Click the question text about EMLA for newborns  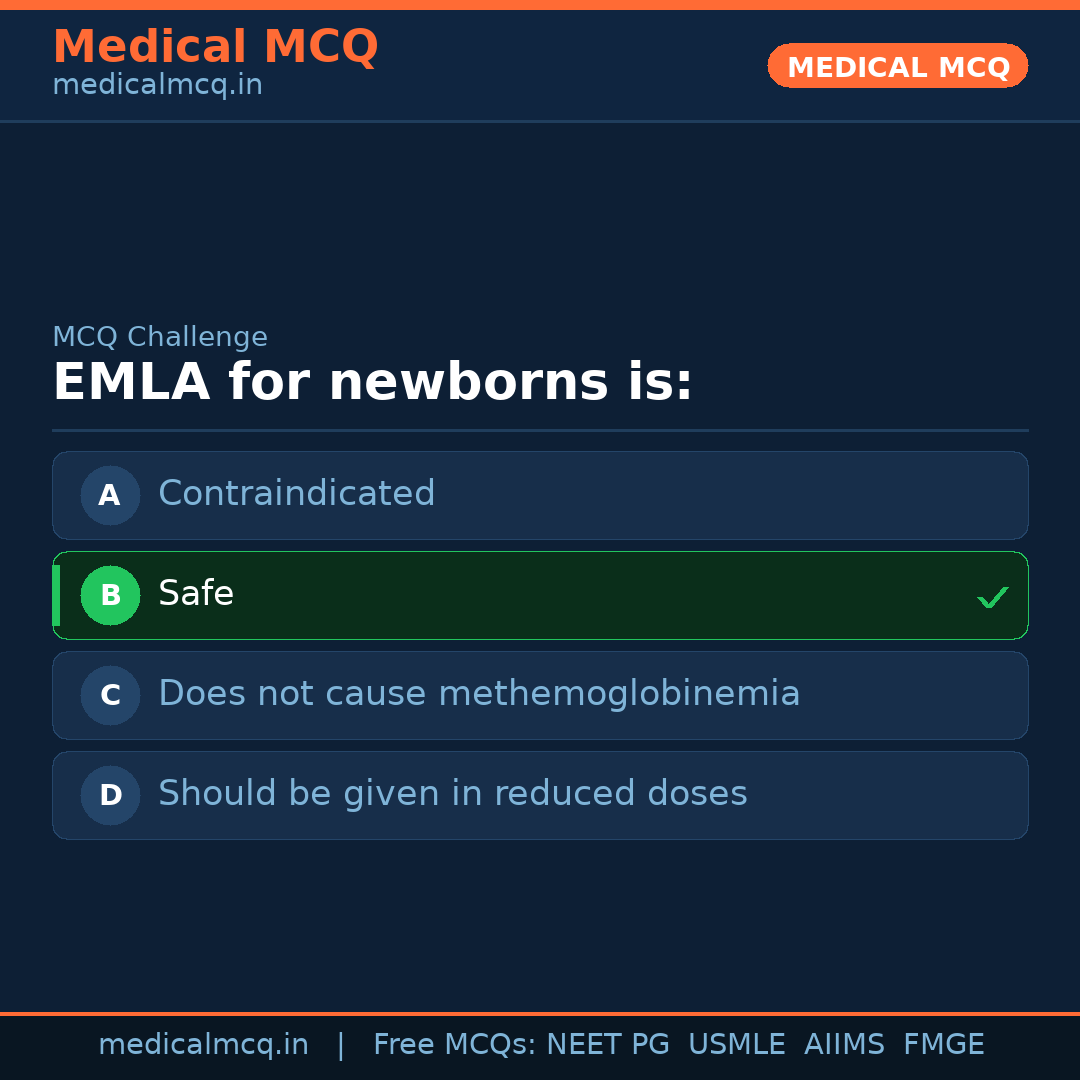point(372,383)
